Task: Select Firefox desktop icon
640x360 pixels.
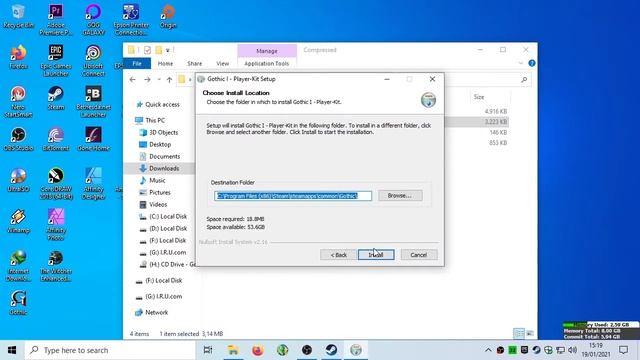Action: 18,57
